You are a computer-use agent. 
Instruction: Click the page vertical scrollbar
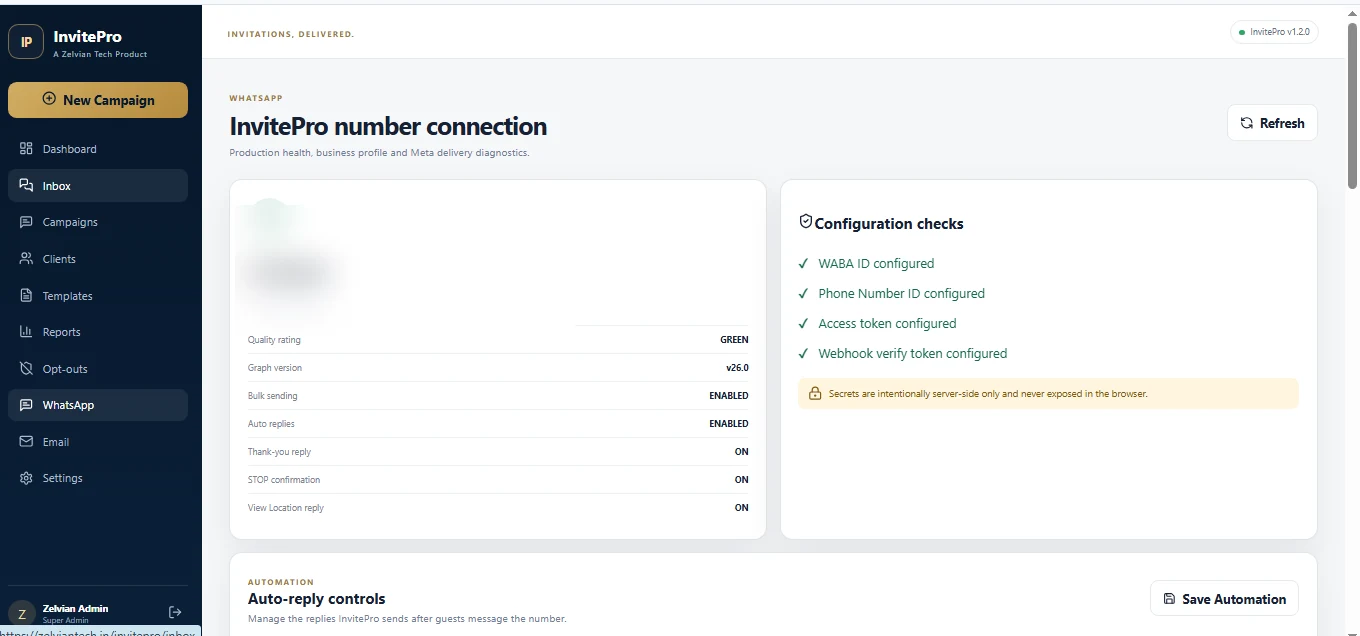tap(1352, 105)
